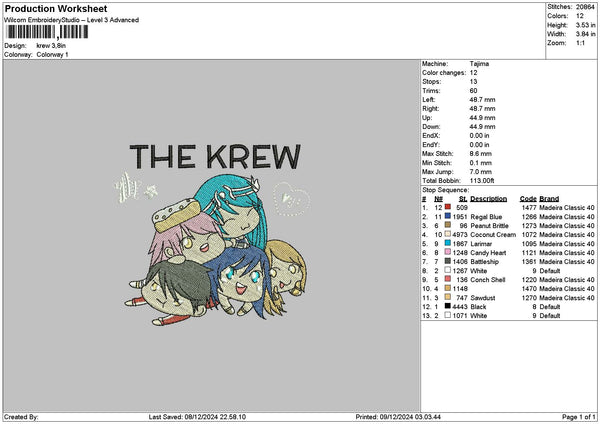Click the White swatch in stop row 13
This screenshot has width=600, height=424.
448,315
